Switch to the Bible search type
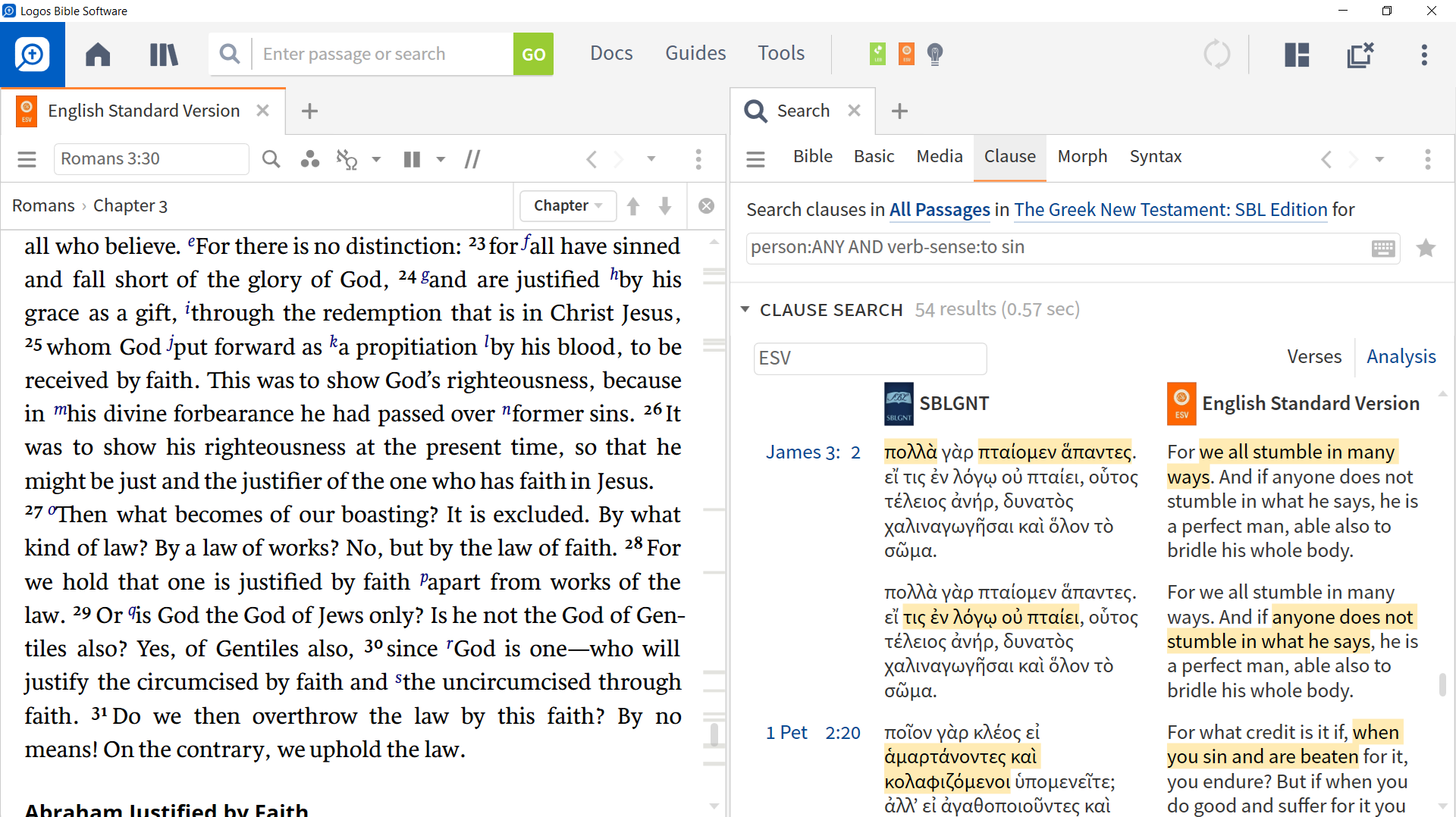The image size is (1456, 817). [812, 156]
